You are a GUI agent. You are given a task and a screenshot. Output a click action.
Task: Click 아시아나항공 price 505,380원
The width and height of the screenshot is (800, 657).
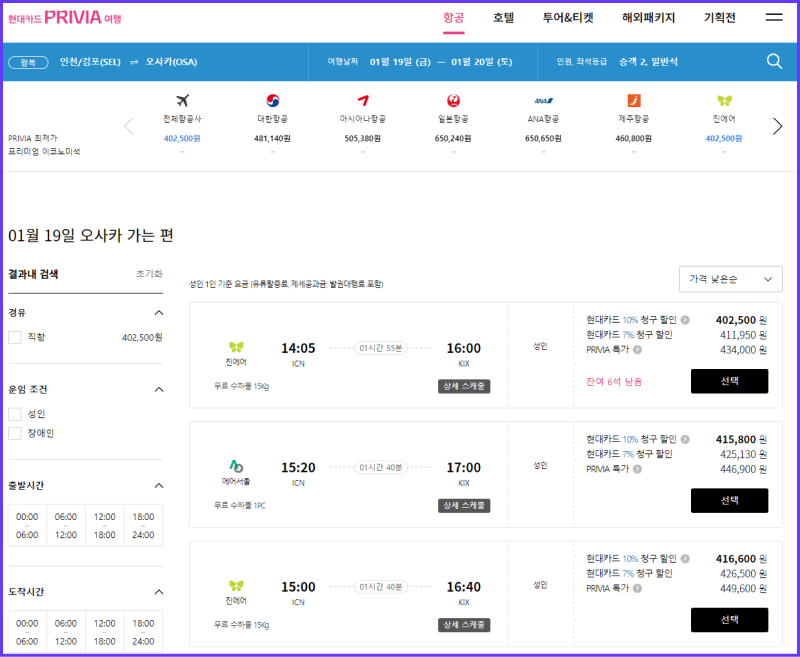point(363,138)
